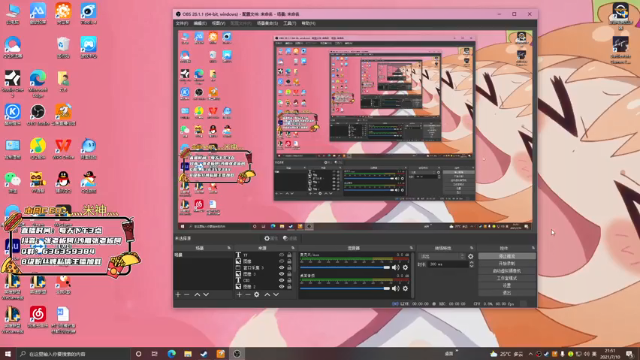Hide the 窗口采集 window capture source
Viewport: 640px width, 360px height.
[x=281, y=267]
